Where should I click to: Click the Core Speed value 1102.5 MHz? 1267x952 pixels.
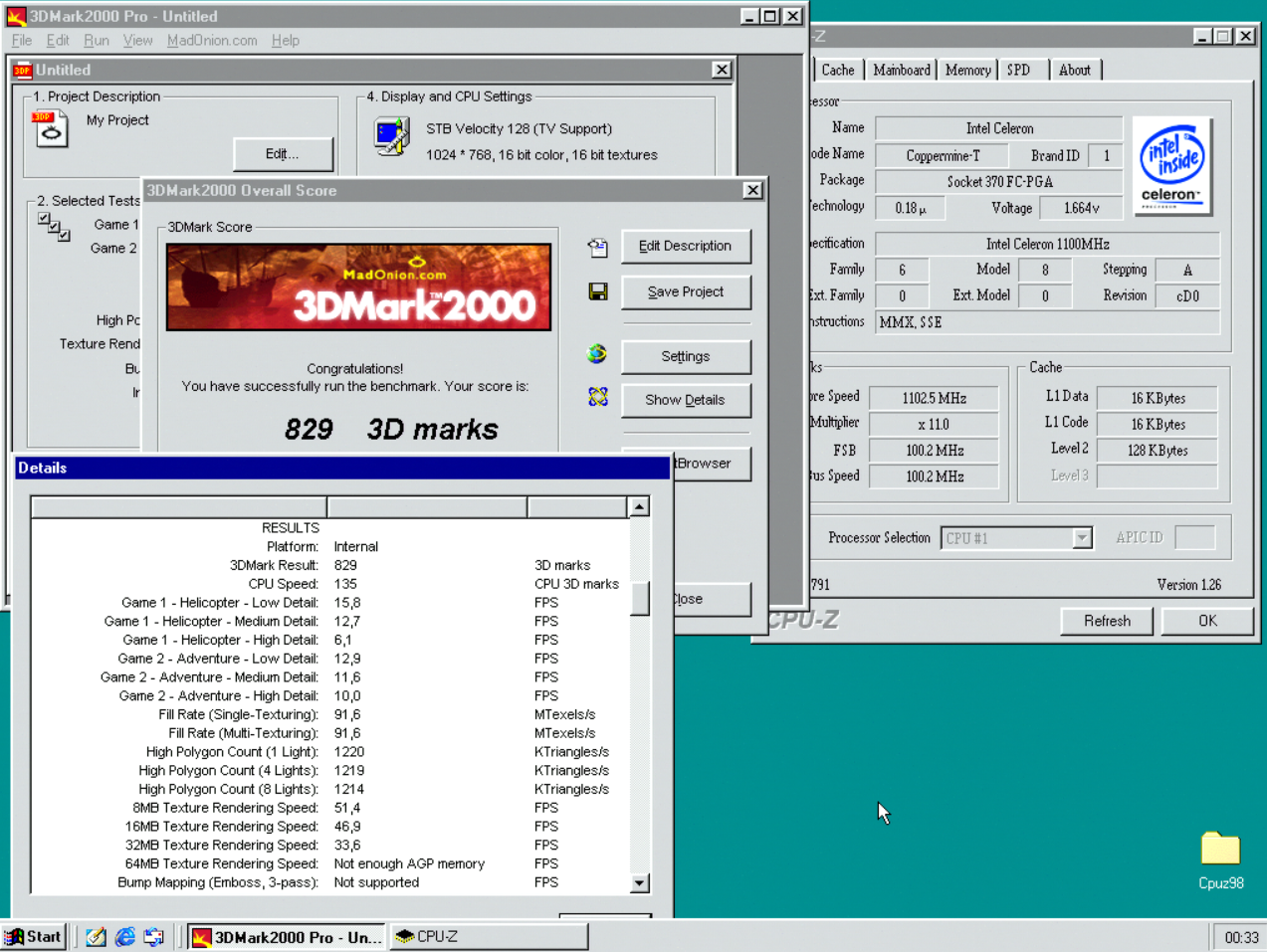934,398
